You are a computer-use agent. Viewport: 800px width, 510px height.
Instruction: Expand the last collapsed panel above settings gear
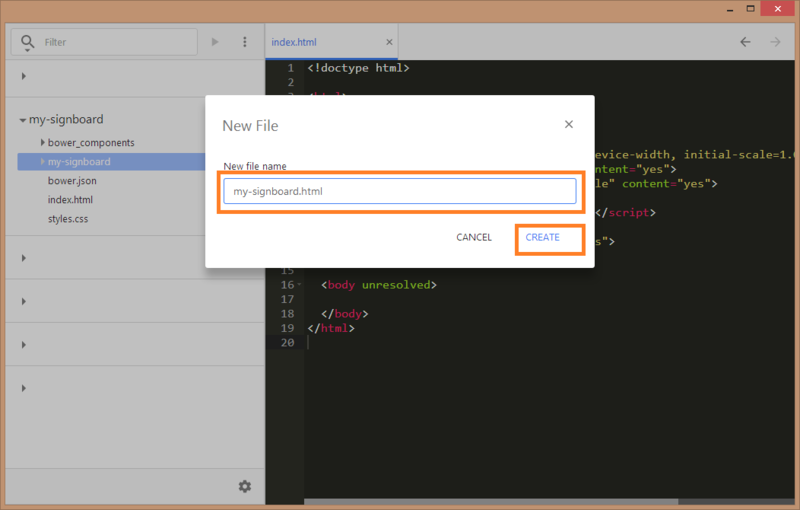point(23,388)
